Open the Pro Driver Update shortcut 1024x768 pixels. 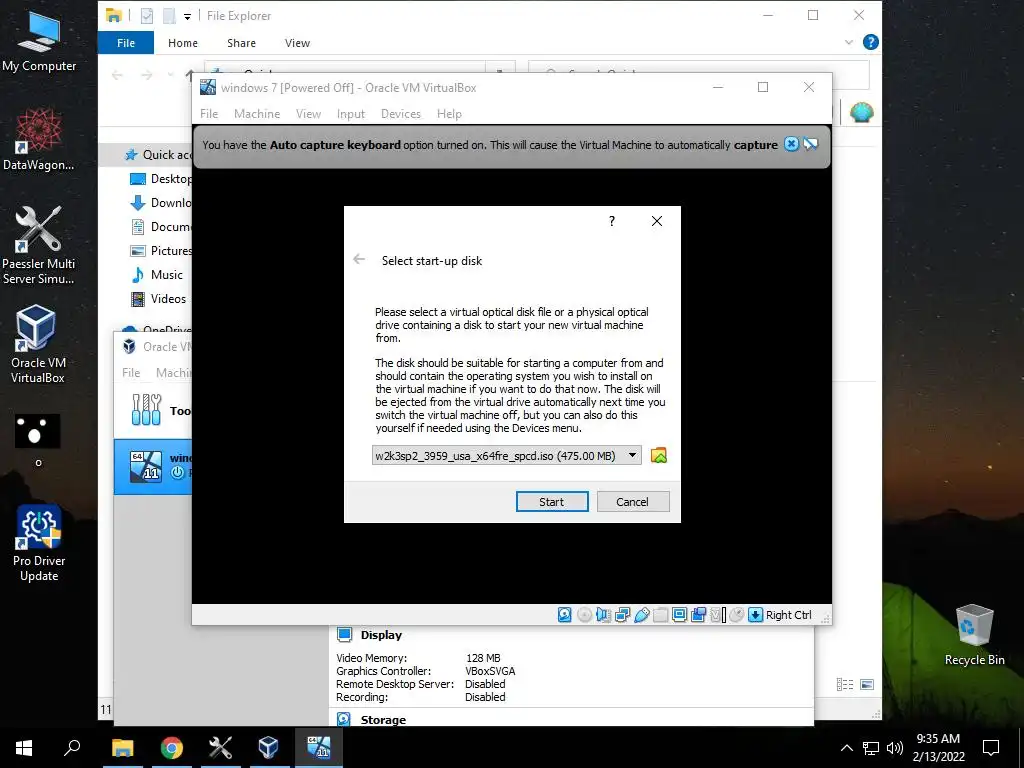(x=39, y=543)
